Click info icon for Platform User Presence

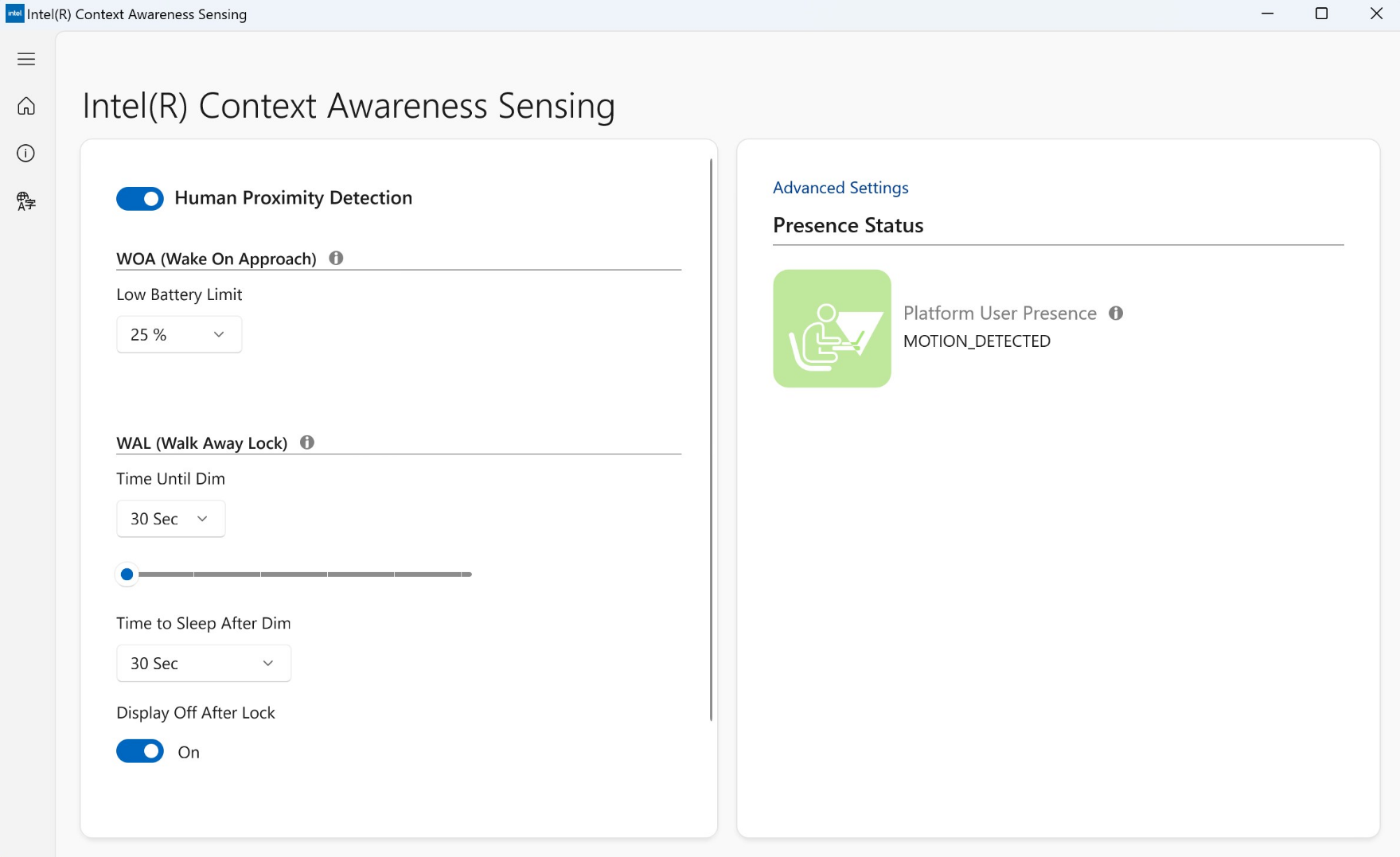pos(1116,314)
